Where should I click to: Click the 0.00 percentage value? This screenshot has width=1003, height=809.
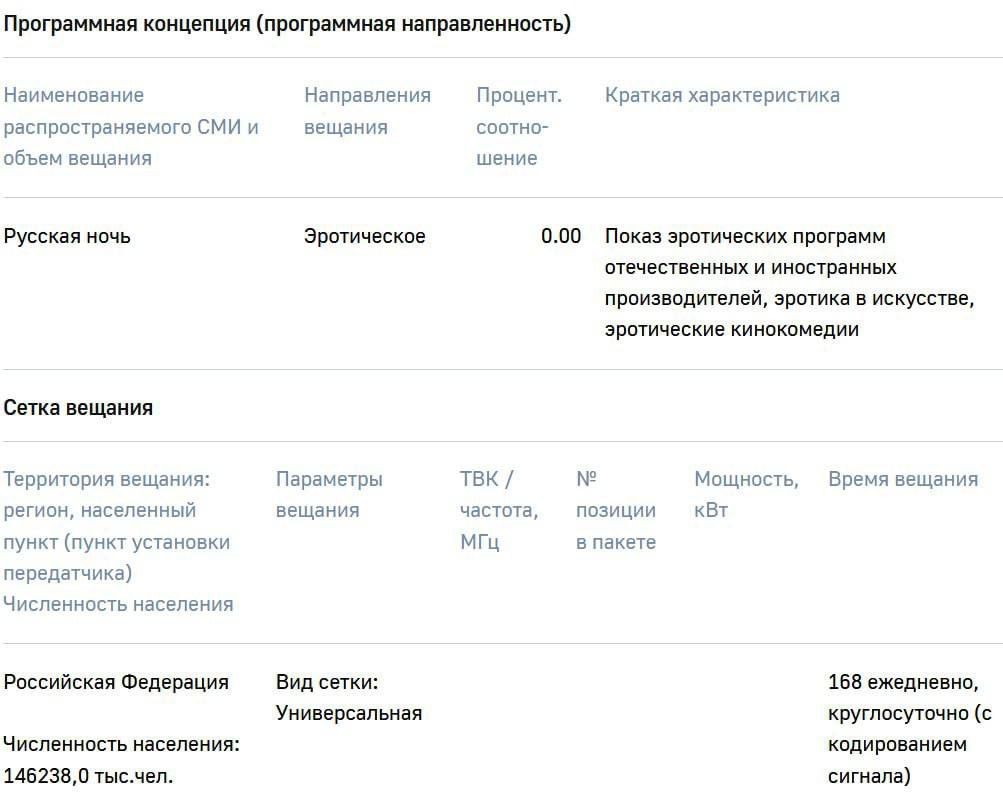tap(560, 236)
